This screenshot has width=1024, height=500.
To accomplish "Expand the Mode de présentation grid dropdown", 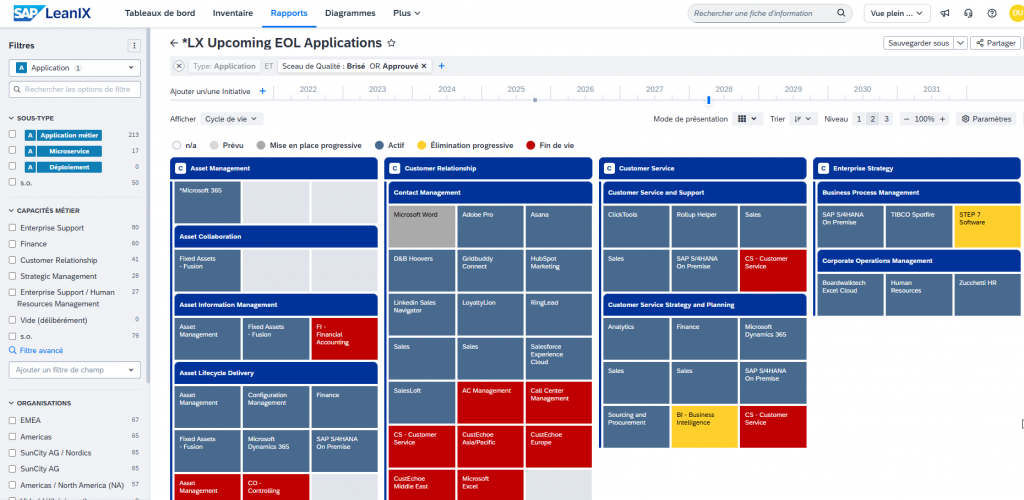I will [747, 118].
